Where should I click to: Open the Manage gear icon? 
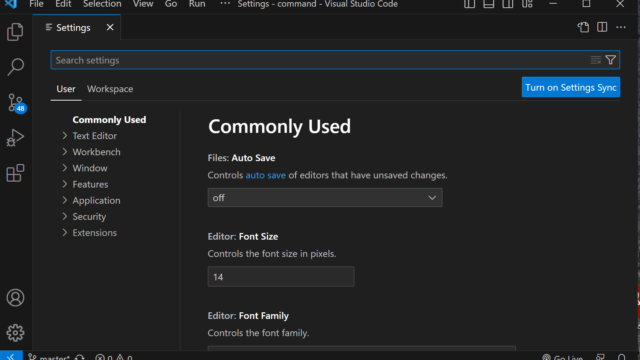coord(15,333)
